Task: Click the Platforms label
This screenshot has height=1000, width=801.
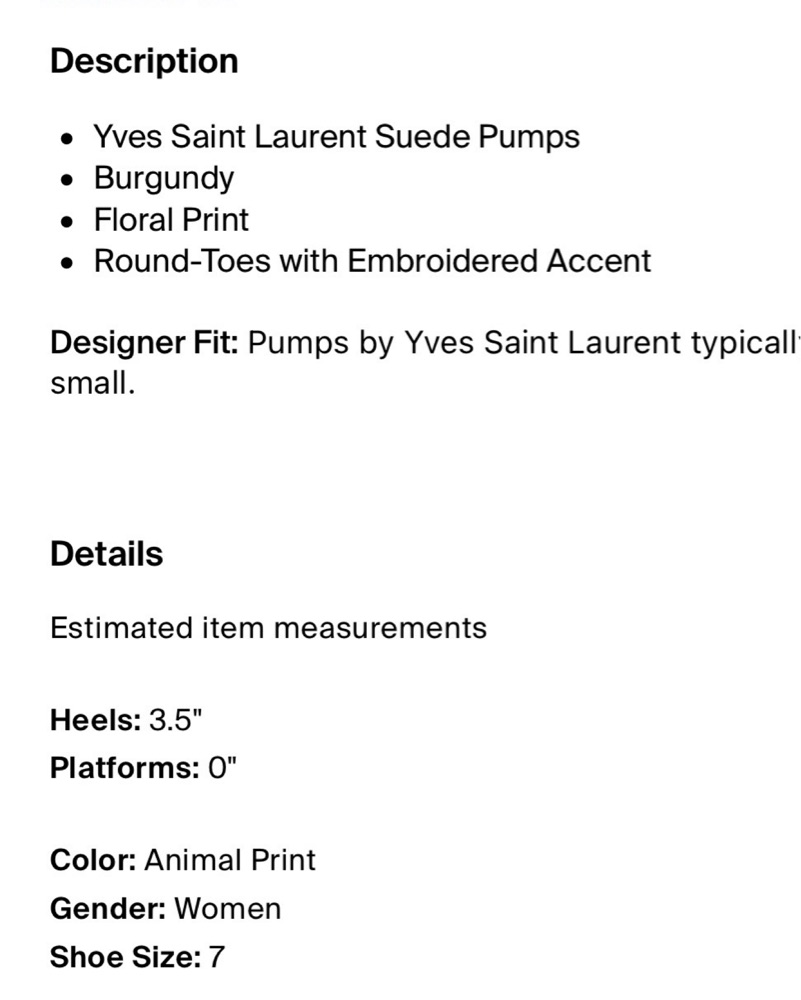Action: click(x=125, y=767)
